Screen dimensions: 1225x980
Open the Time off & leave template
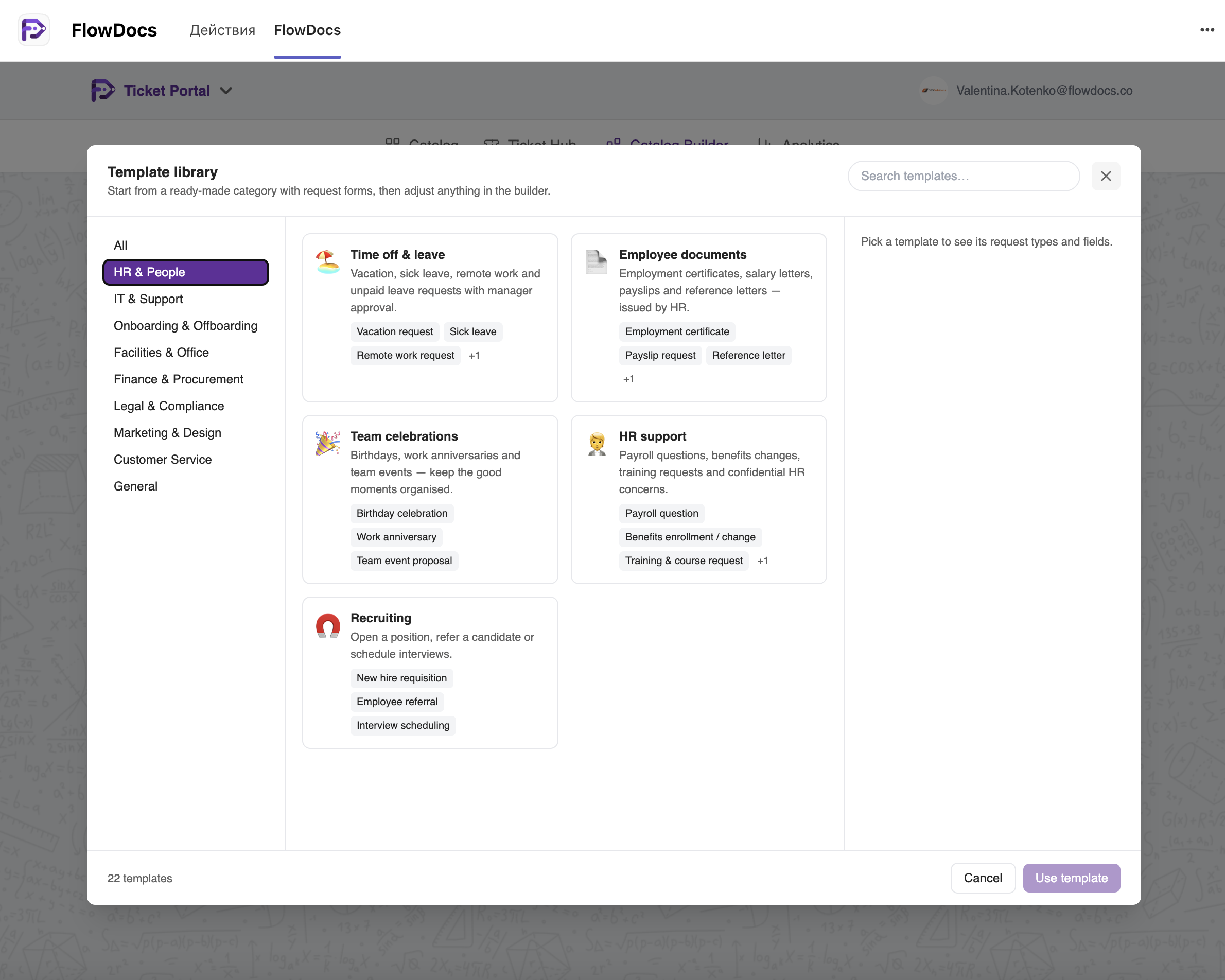[x=430, y=318]
